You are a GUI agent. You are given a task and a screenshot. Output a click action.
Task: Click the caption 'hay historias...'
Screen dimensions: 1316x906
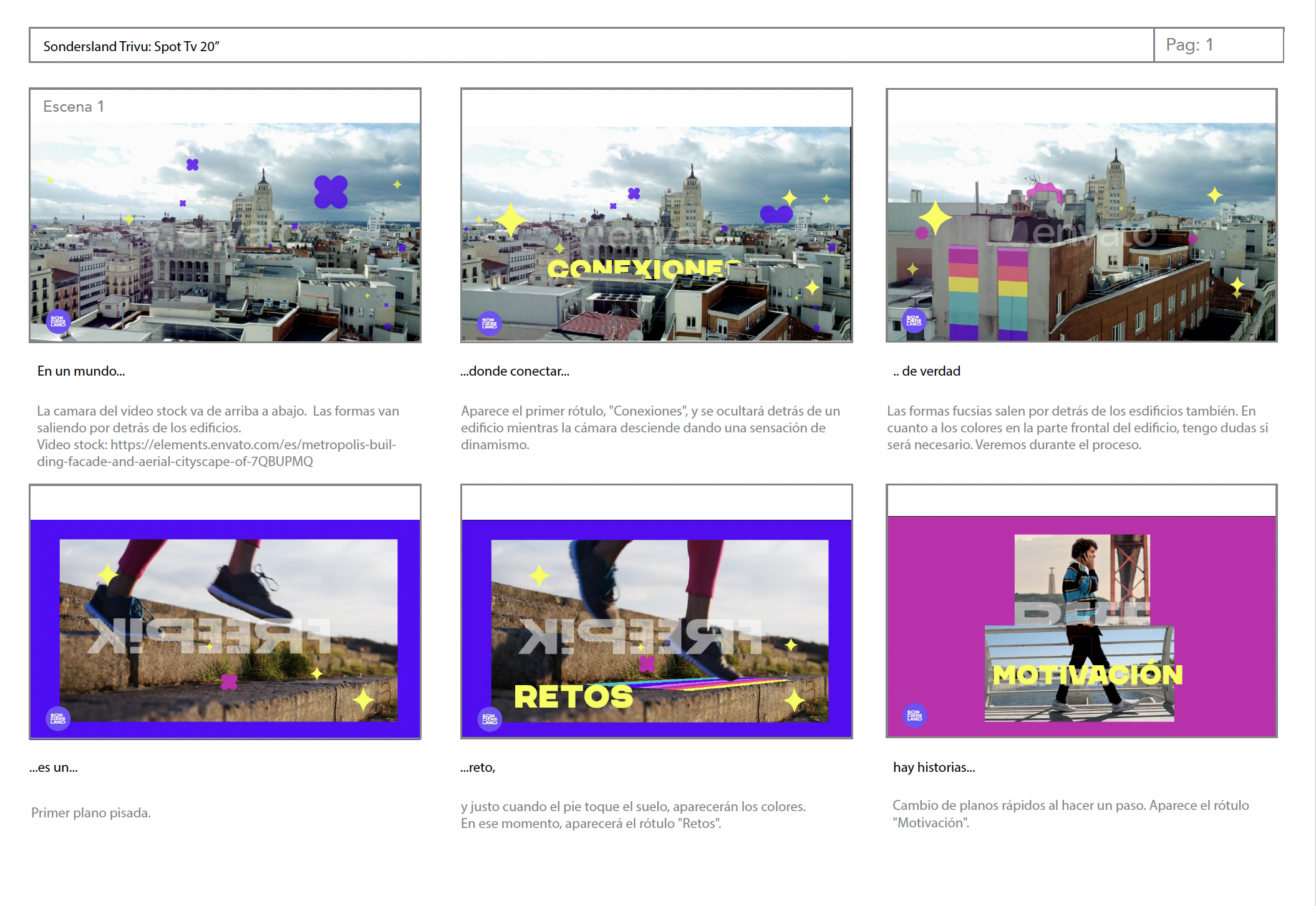[934, 767]
